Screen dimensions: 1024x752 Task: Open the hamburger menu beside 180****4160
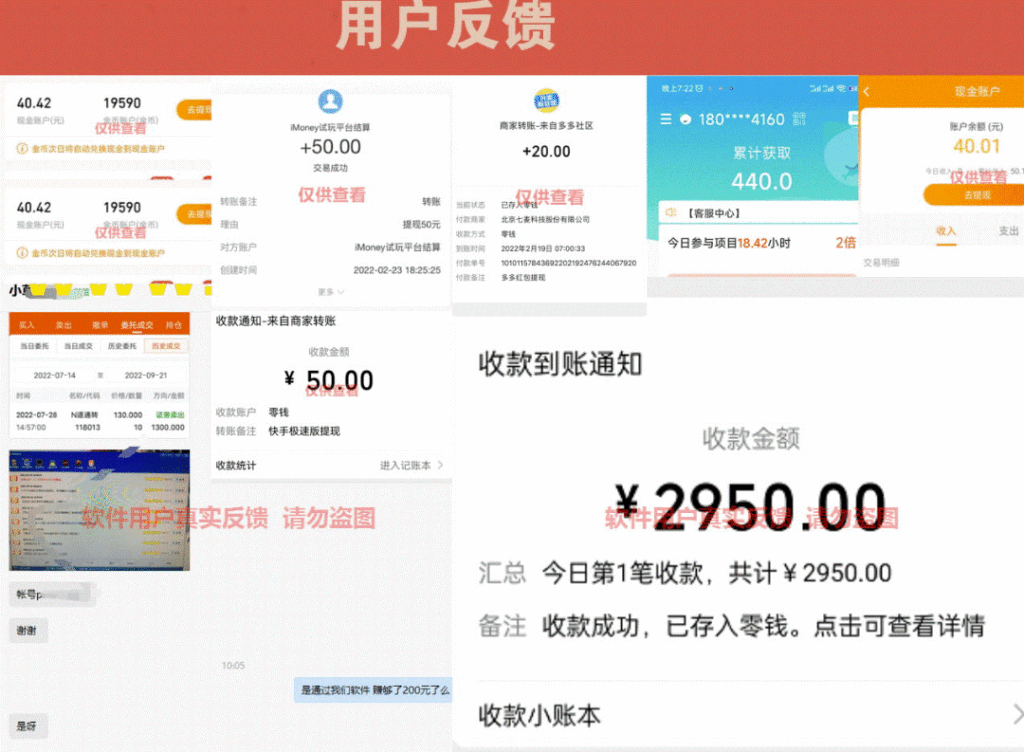tap(665, 119)
